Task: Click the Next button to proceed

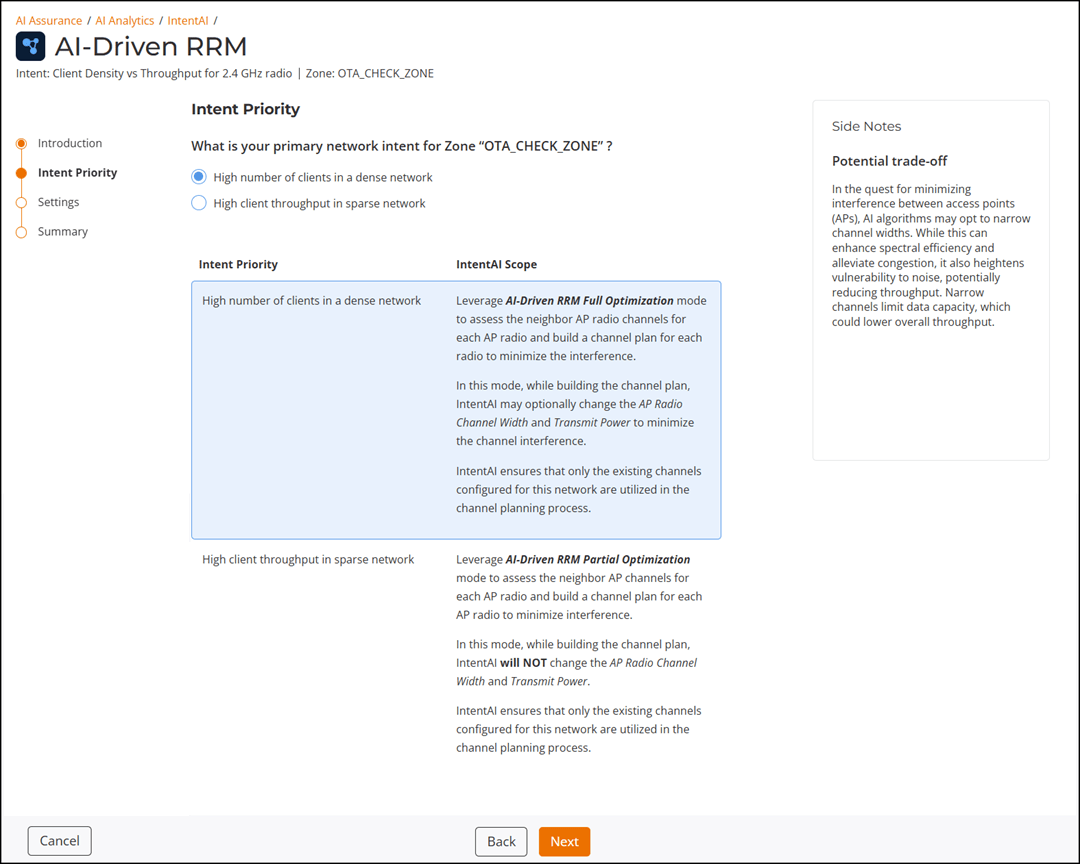Action: [564, 841]
